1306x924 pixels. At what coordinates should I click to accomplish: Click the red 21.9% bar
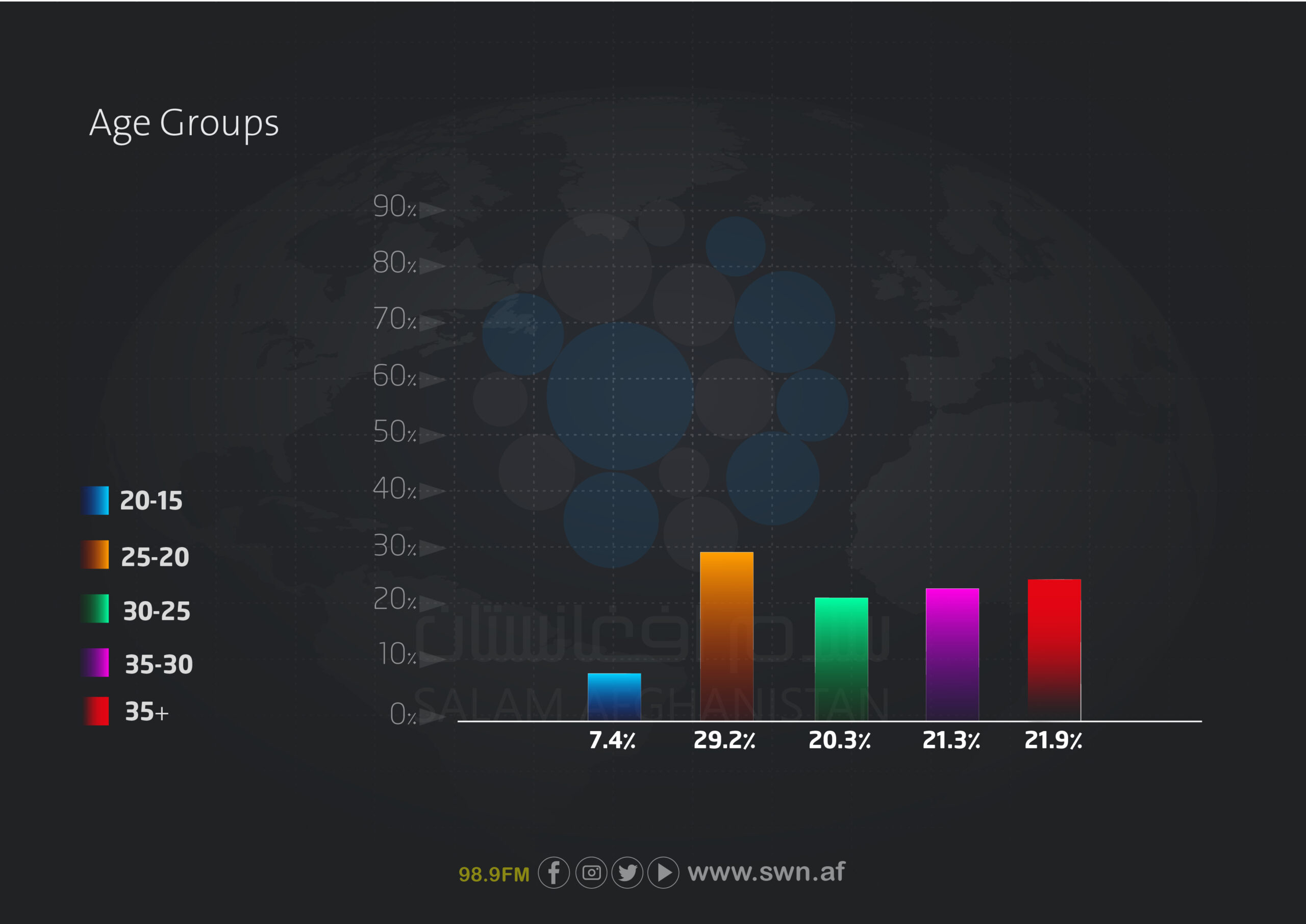point(1054,650)
